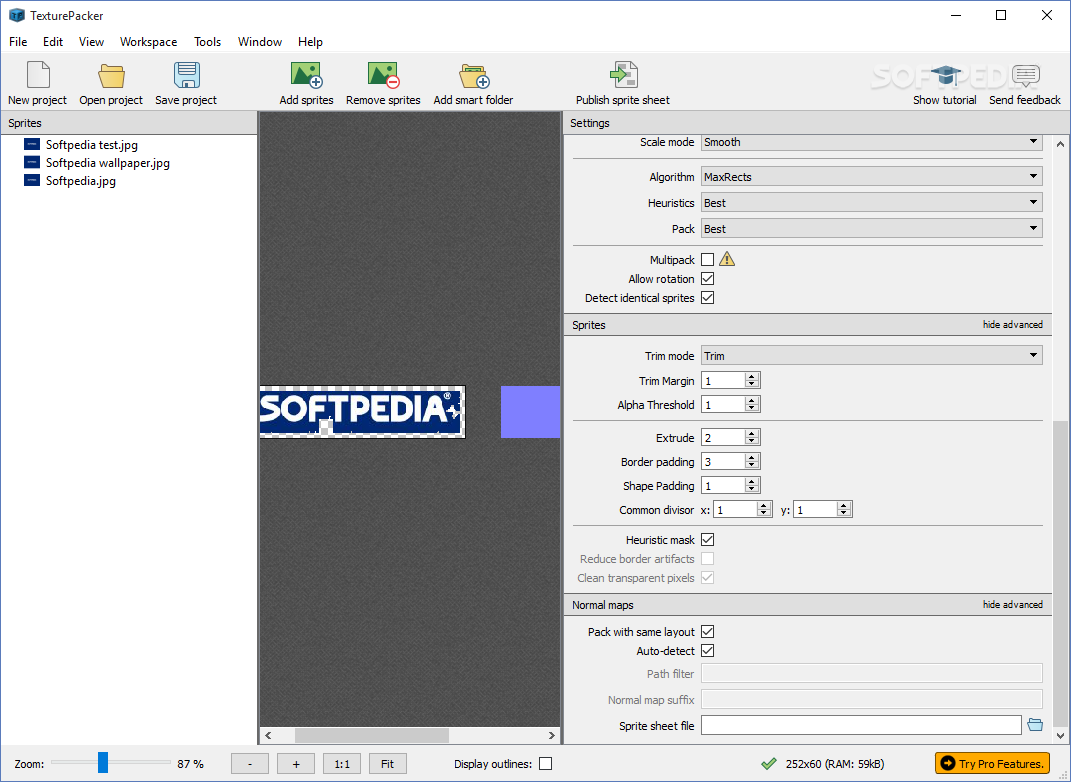Click the Settings panel vertical scrollbar thumb
The width and height of the screenshot is (1071, 782).
[x=1060, y=574]
